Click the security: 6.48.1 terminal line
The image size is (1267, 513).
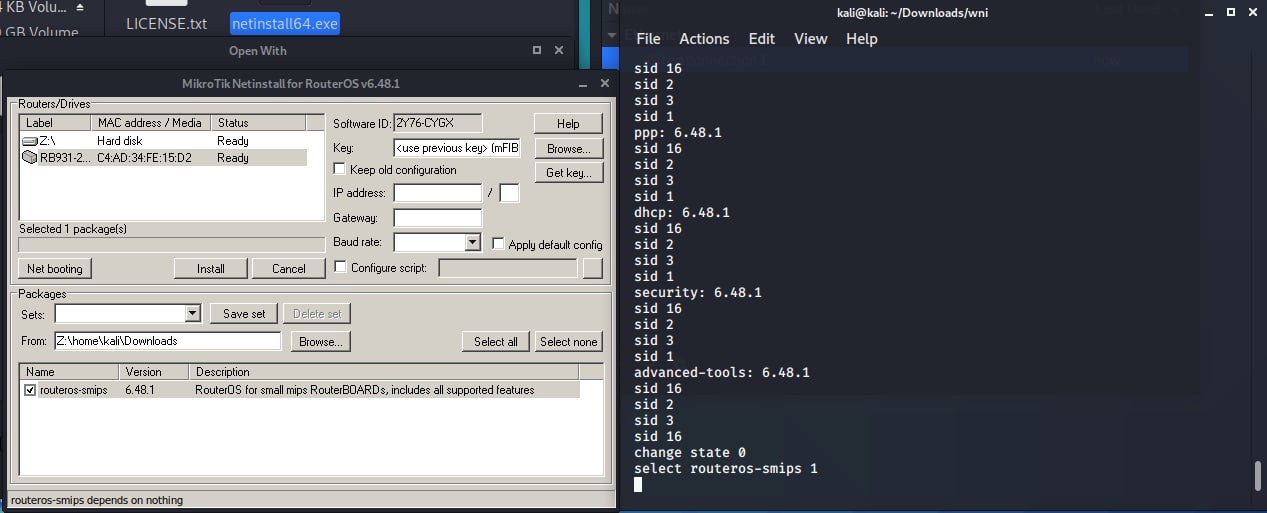(x=698, y=292)
